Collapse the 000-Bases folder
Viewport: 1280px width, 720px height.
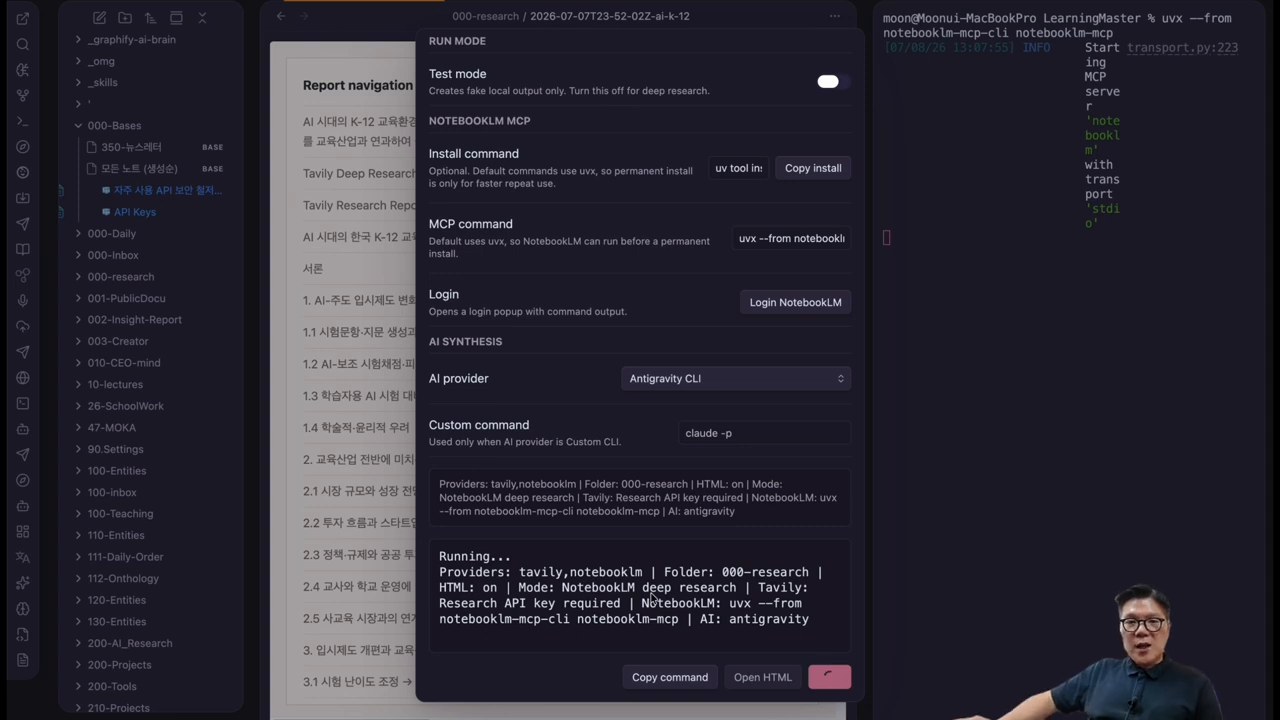78,126
